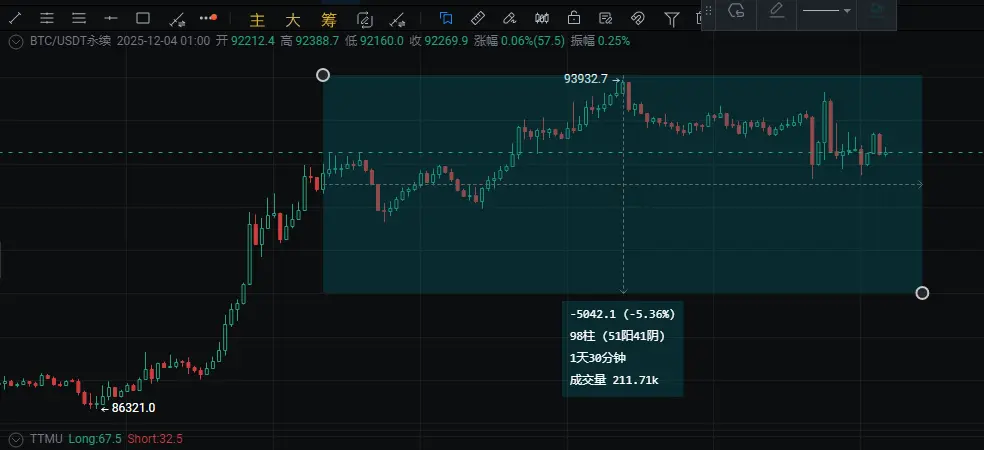Click the 86321.0 low price label
The width and height of the screenshot is (984, 450).
pos(133,408)
